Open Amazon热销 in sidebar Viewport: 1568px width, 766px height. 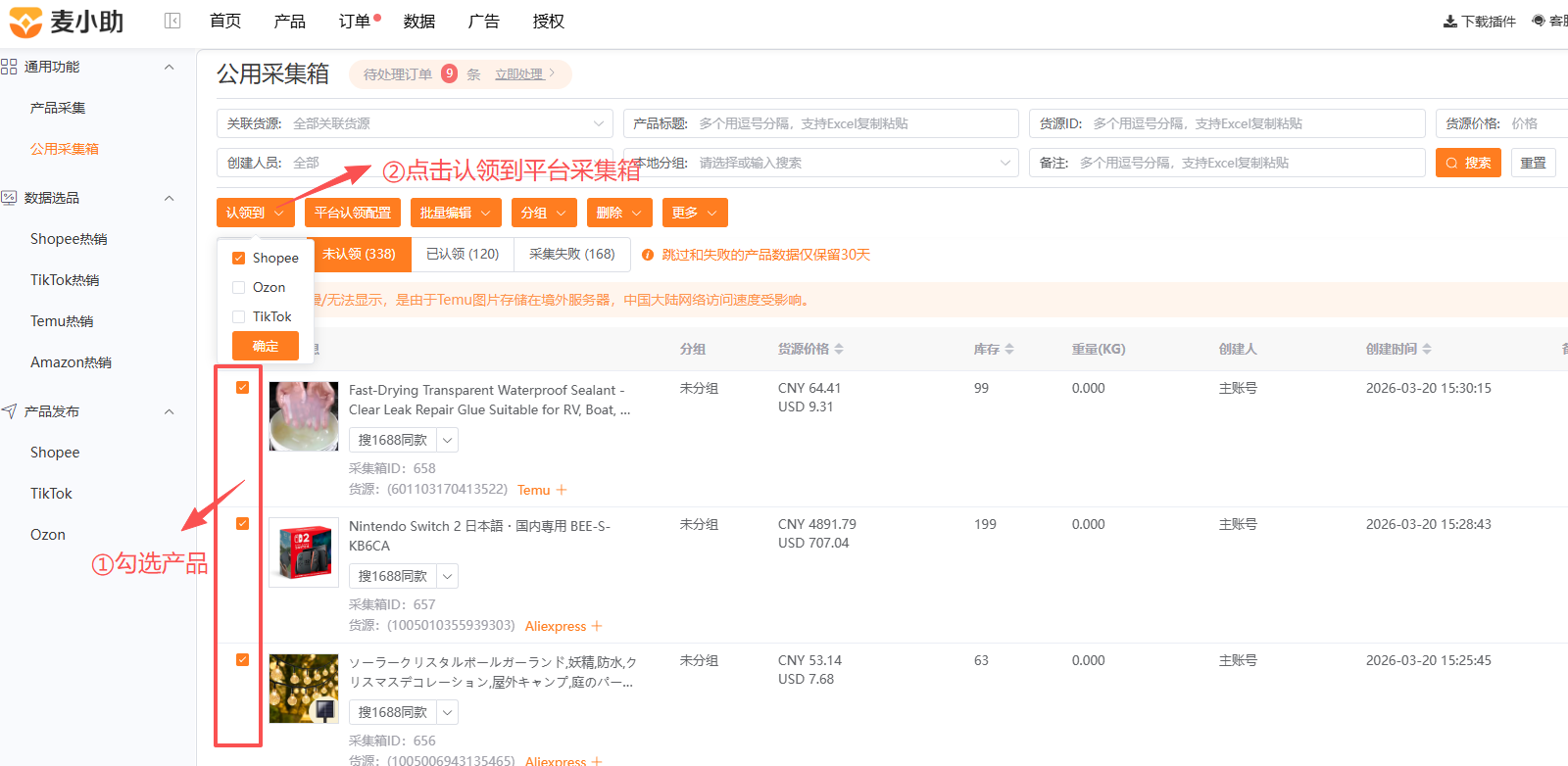(71, 362)
